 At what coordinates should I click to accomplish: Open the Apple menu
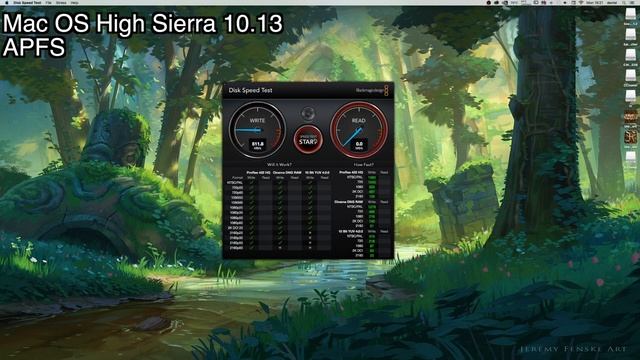(7, 2)
